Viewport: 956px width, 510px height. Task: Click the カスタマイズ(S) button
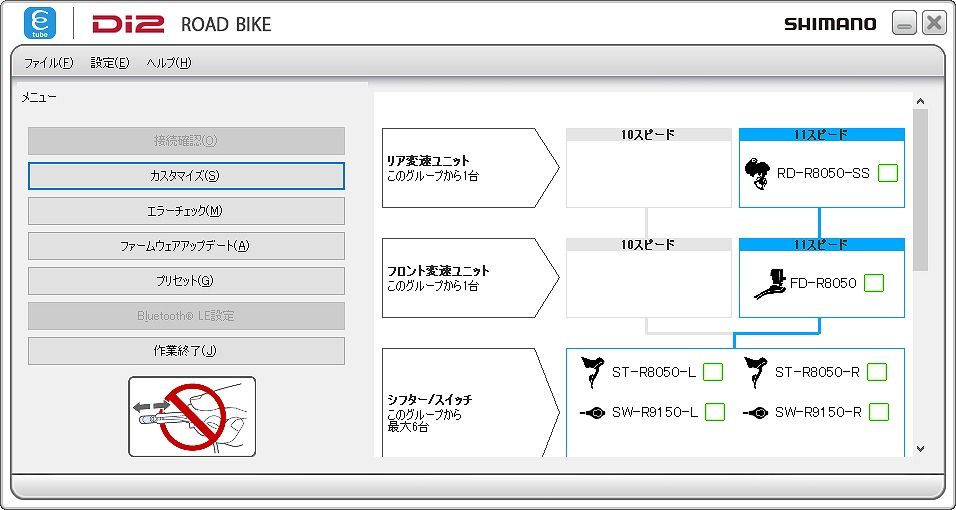[x=186, y=176]
